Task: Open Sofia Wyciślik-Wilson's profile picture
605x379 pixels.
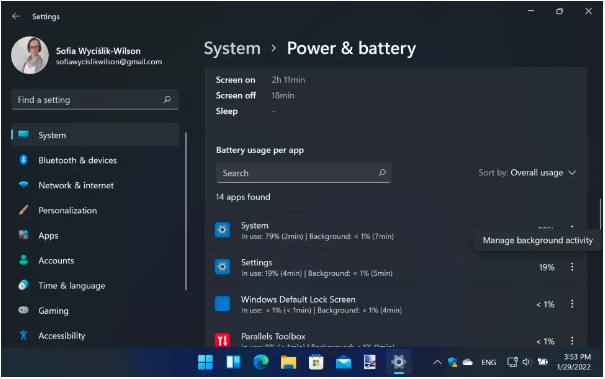Action: tap(30, 55)
